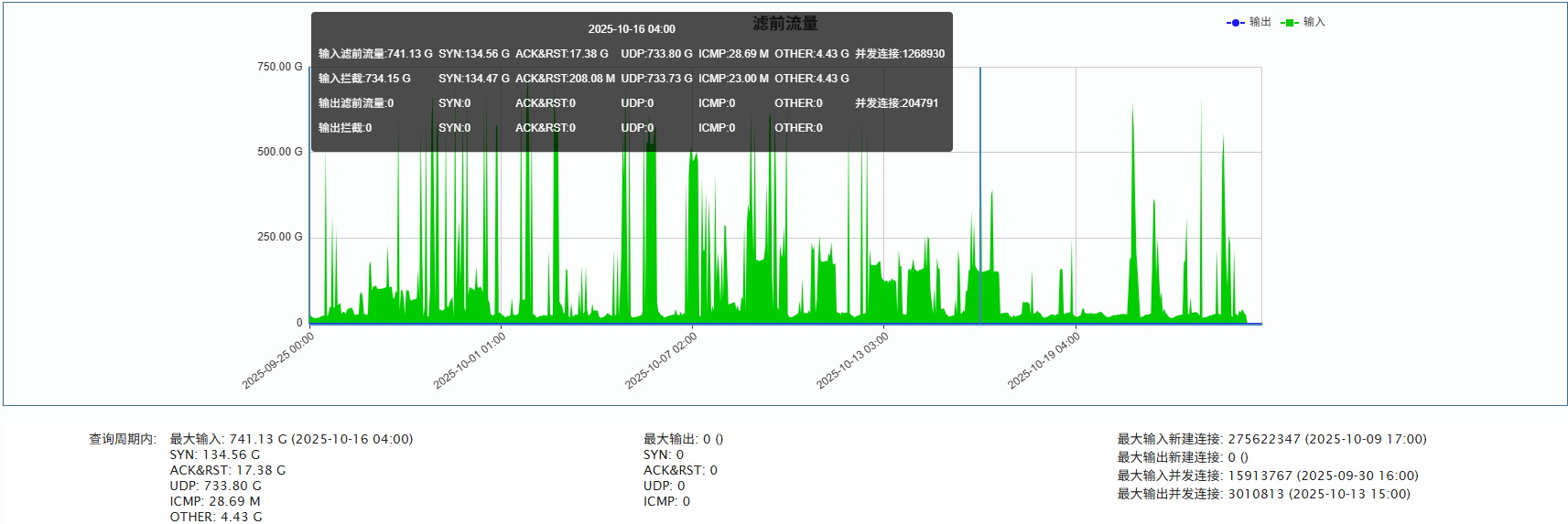Click the 500.00 G y-axis label
1568x524 pixels.
[x=279, y=152]
